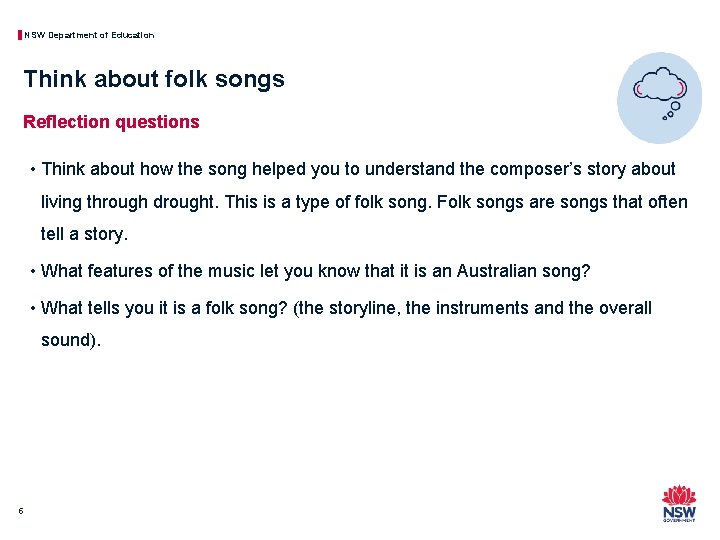Click the "NSW" lettering in the logo
The width and height of the screenshot is (720, 540).
click(x=679, y=511)
